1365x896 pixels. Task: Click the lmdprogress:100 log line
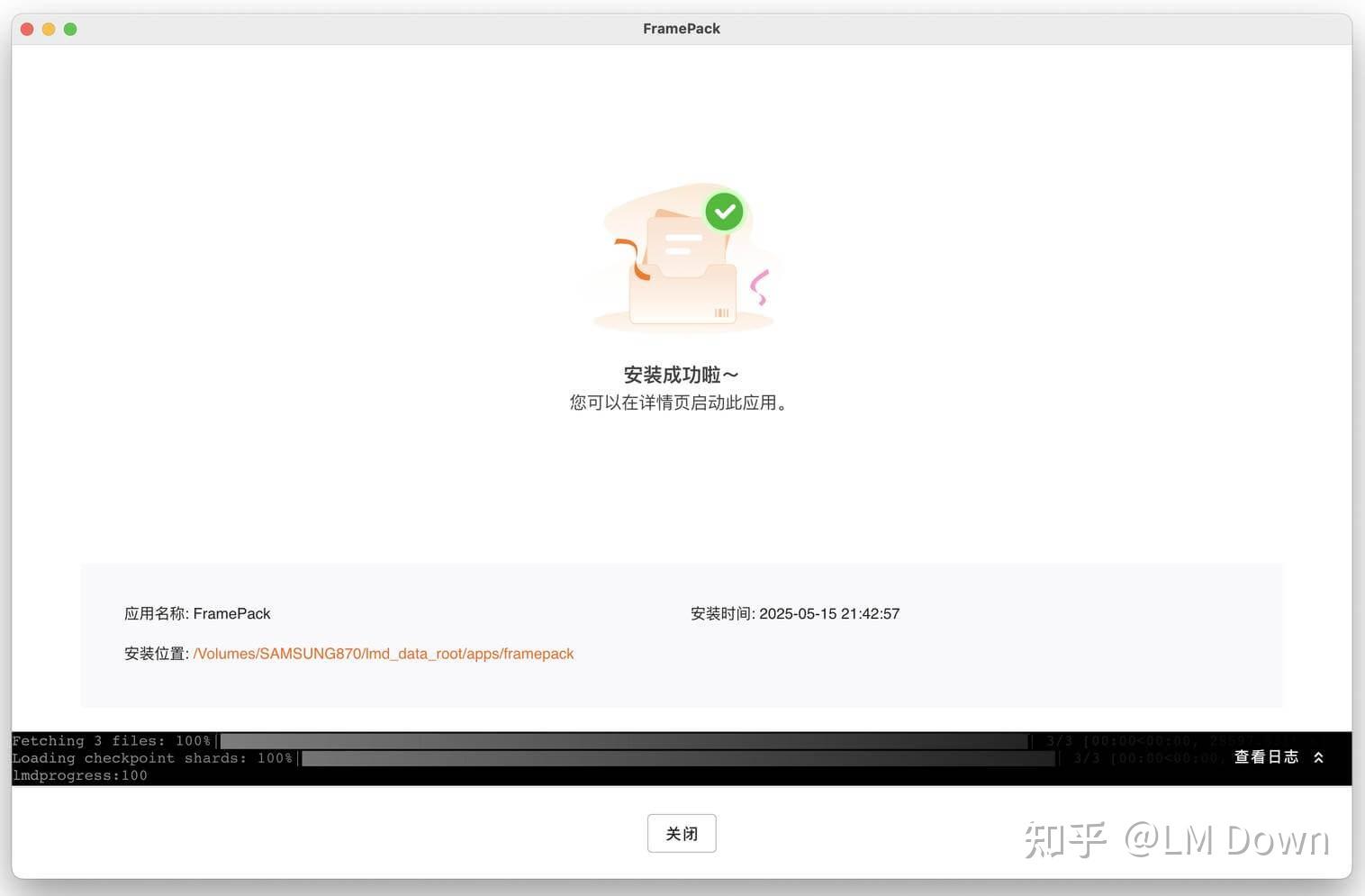point(79,775)
